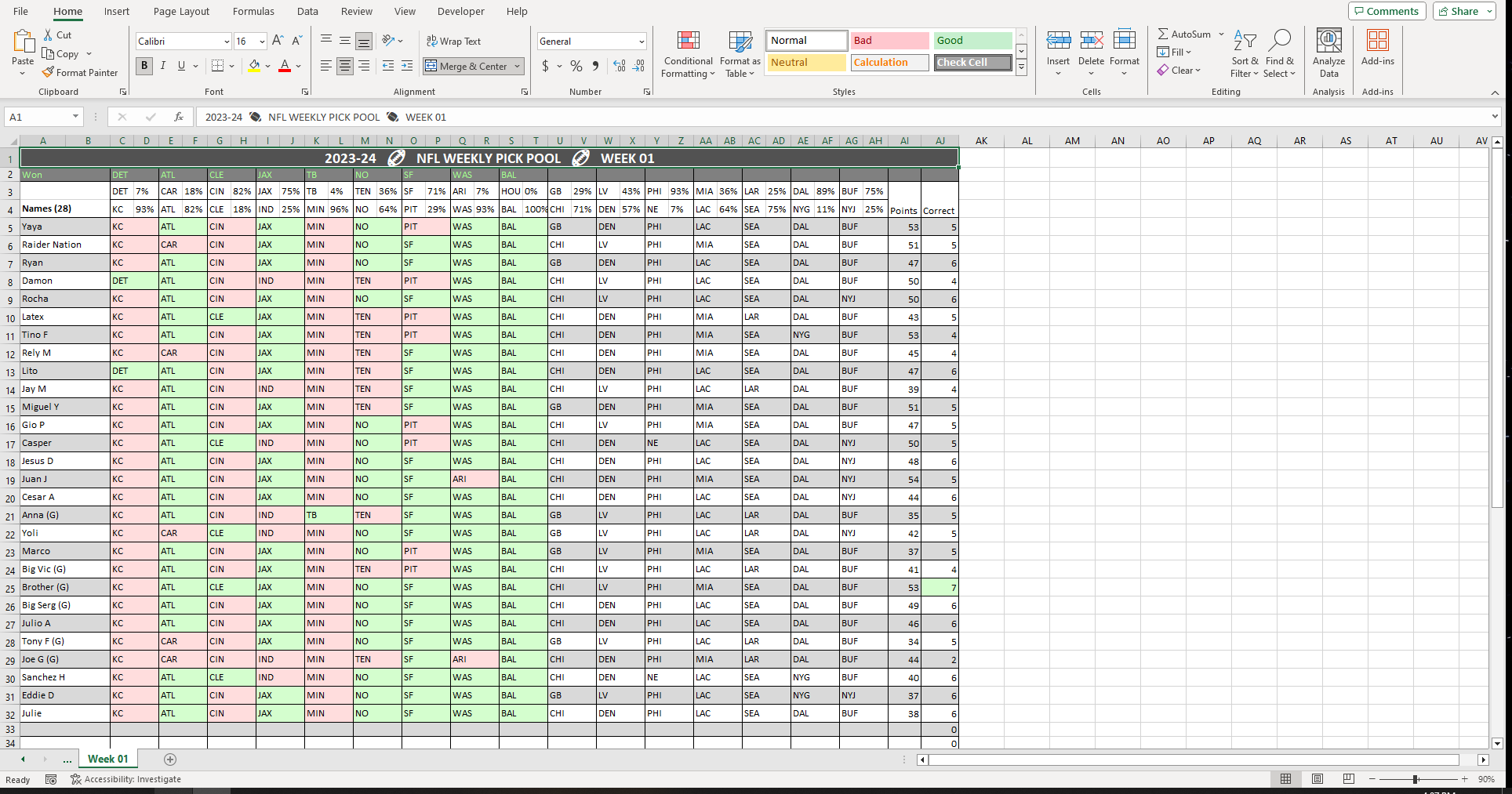Image resolution: width=1512 pixels, height=794 pixels.
Task: Align text right
Action: click(364, 66)
